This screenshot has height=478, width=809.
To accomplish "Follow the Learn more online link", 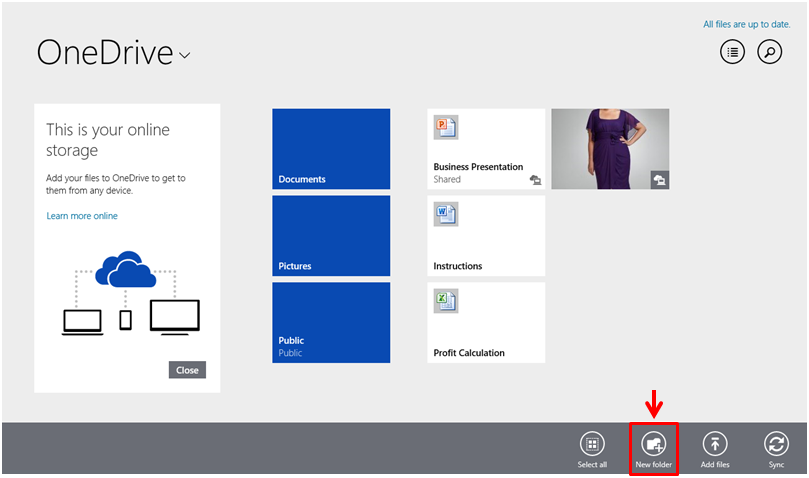I will tap(82, 216).
